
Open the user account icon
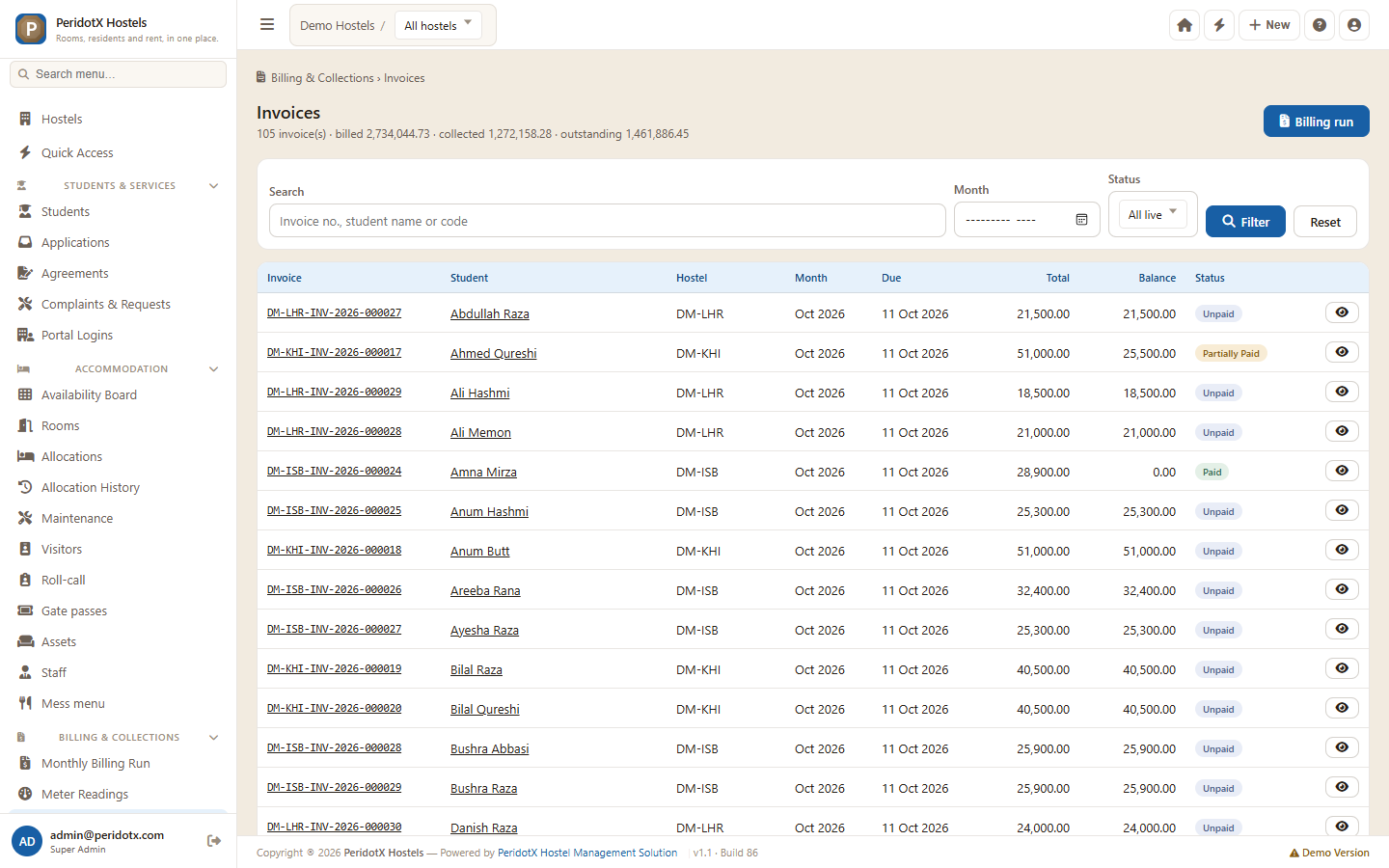(1354, 25)
